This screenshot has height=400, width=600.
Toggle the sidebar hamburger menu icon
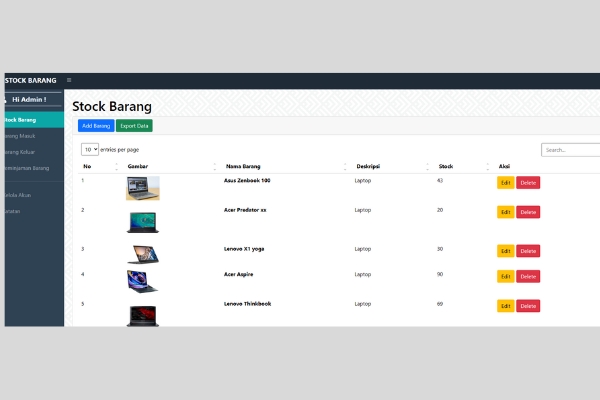click(x=69, y=80)
